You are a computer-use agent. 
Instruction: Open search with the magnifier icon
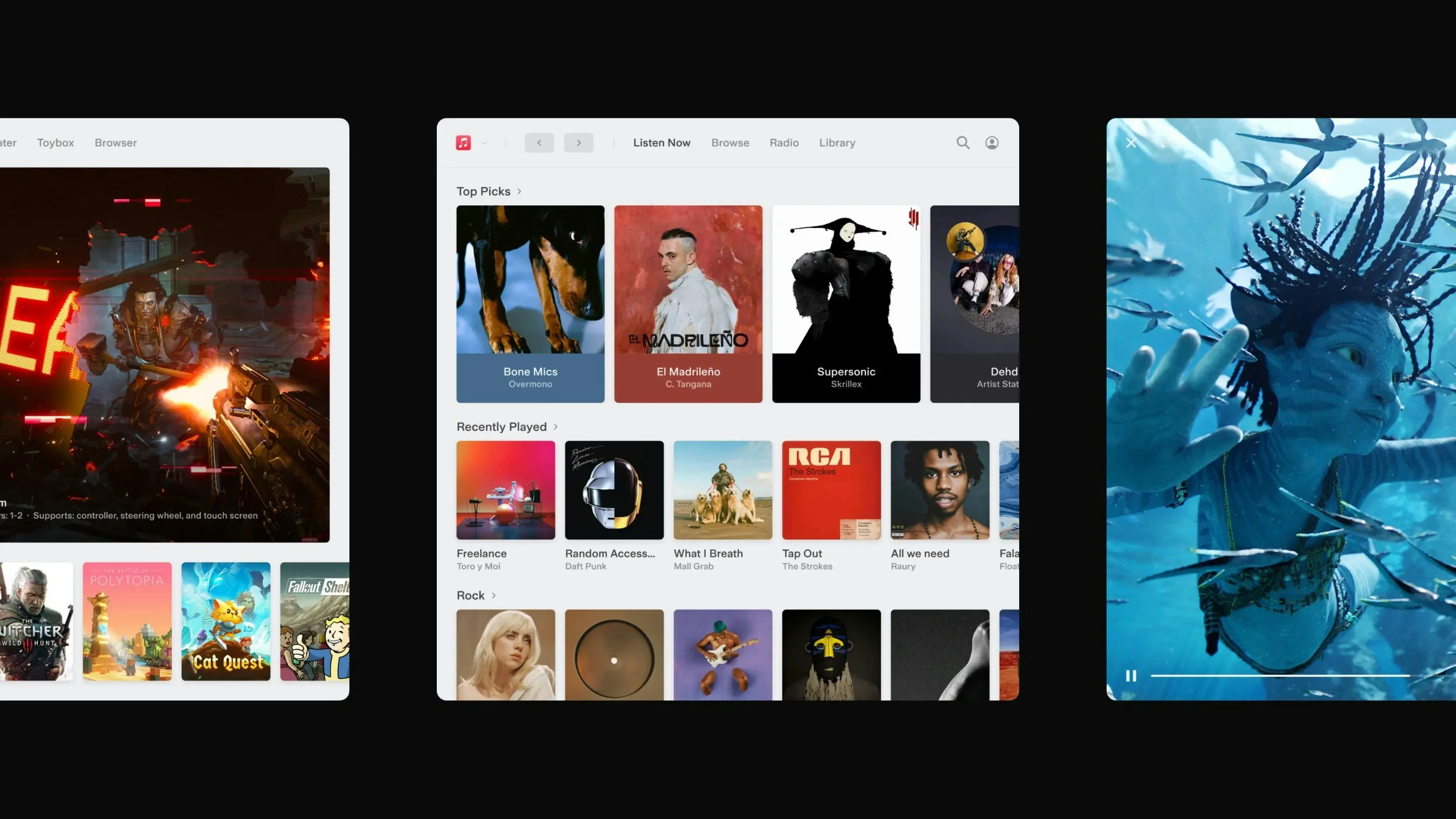pos(963,143)
